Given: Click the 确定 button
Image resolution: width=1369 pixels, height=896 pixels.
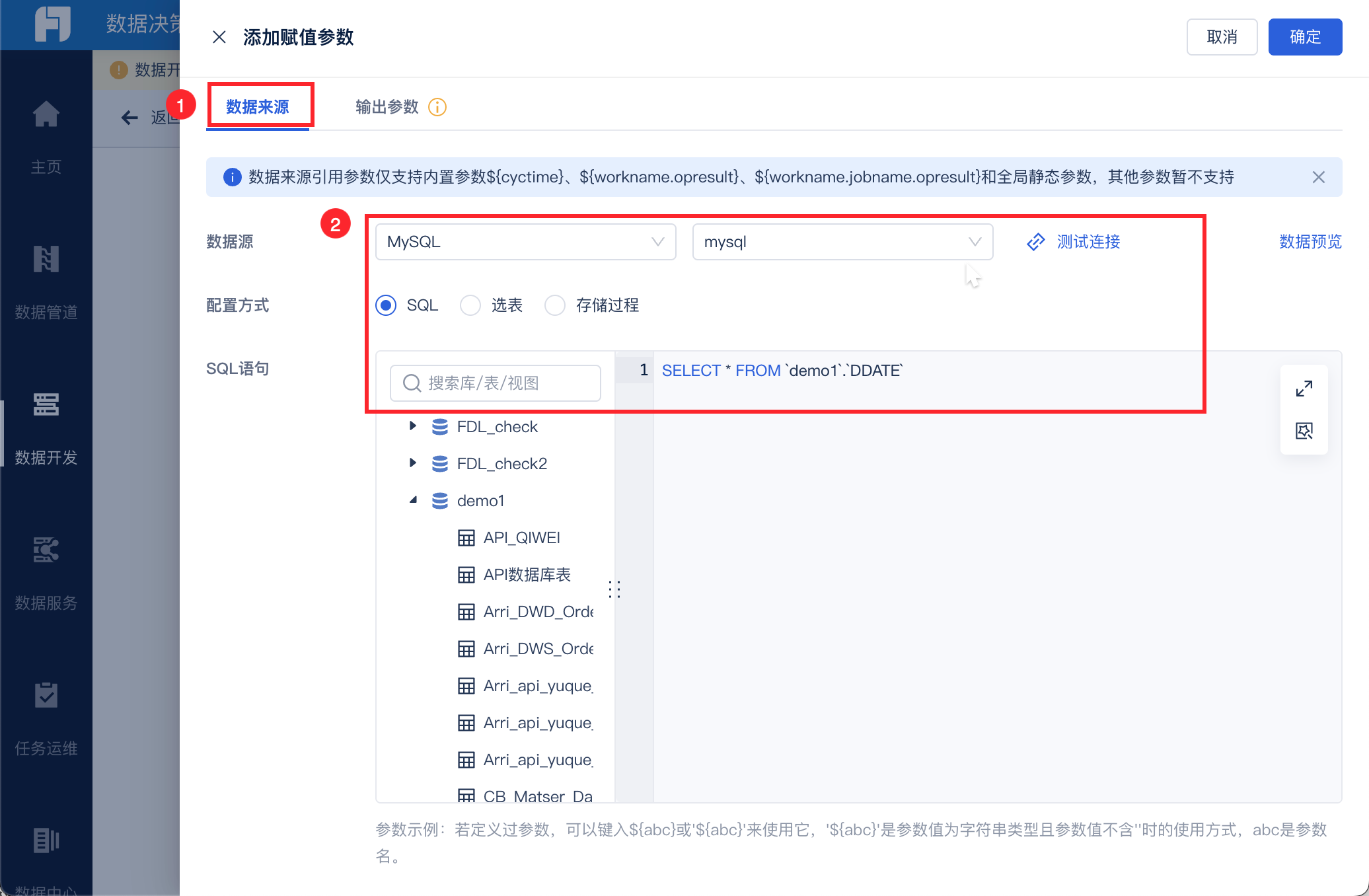Looking at the screenshot, I should (x=1305, y=37).
